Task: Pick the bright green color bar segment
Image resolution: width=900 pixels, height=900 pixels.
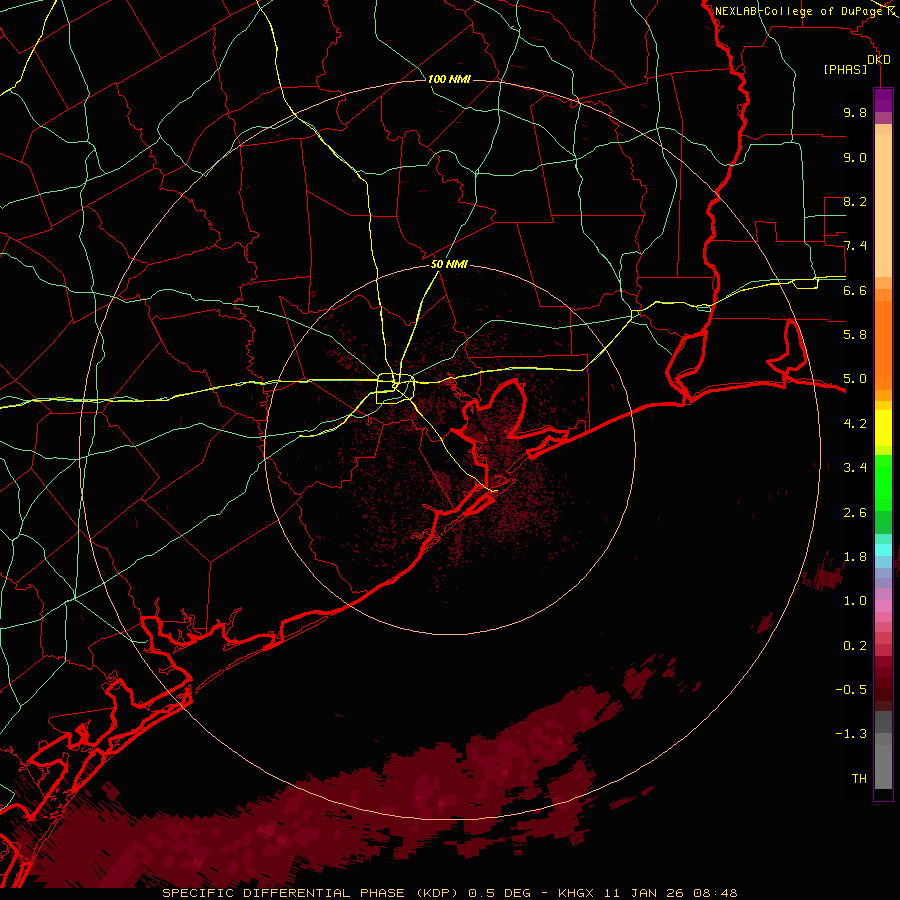Action: 883,483
